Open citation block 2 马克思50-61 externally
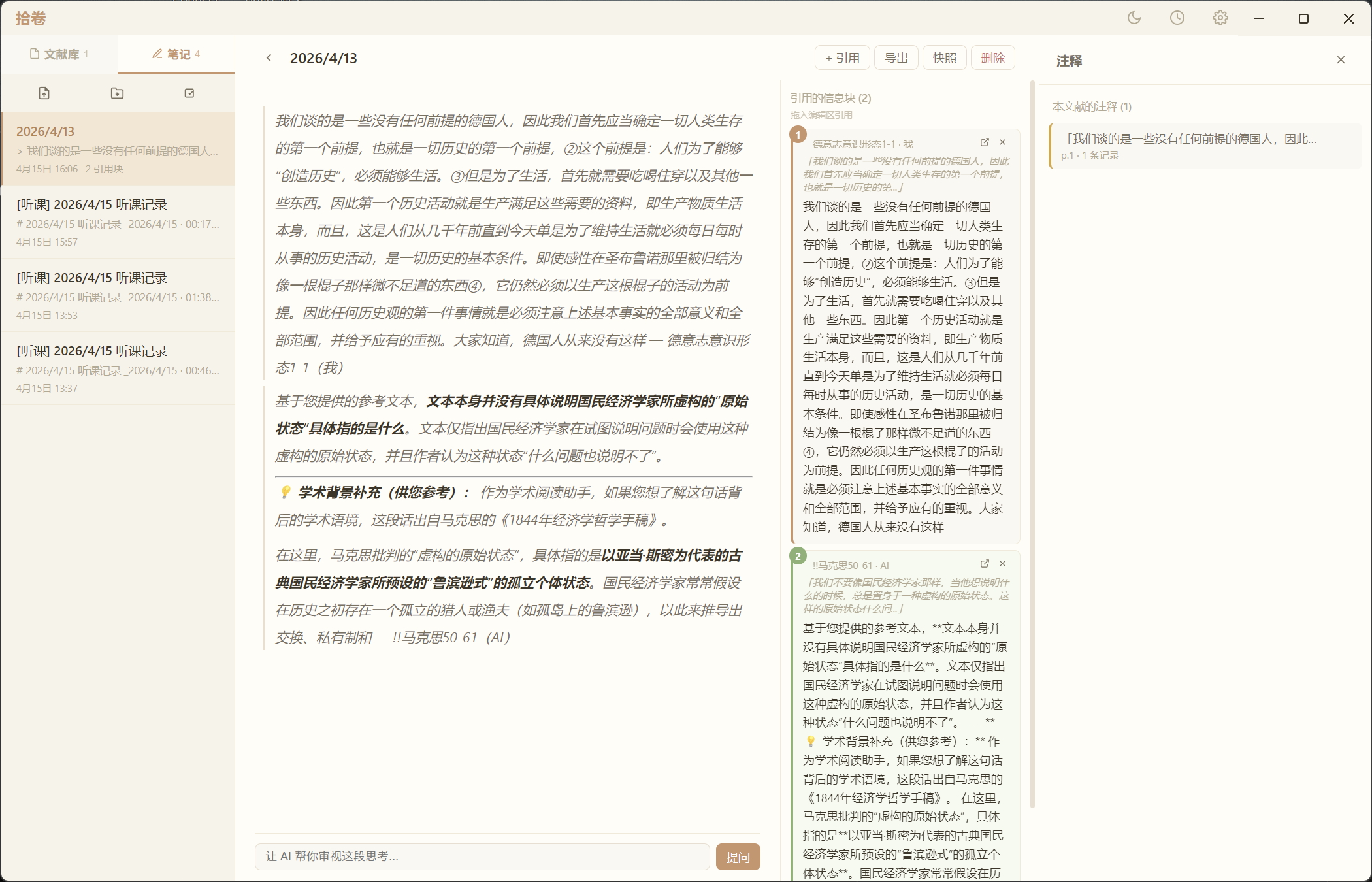Viewport: 1372px width, 882px height. click(985, 564)
